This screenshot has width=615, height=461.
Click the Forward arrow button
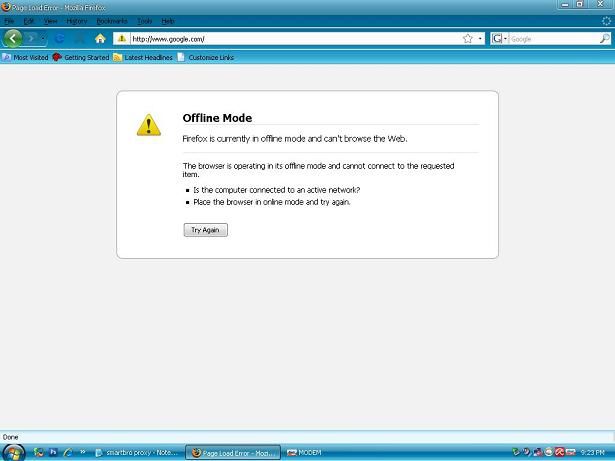31,38
